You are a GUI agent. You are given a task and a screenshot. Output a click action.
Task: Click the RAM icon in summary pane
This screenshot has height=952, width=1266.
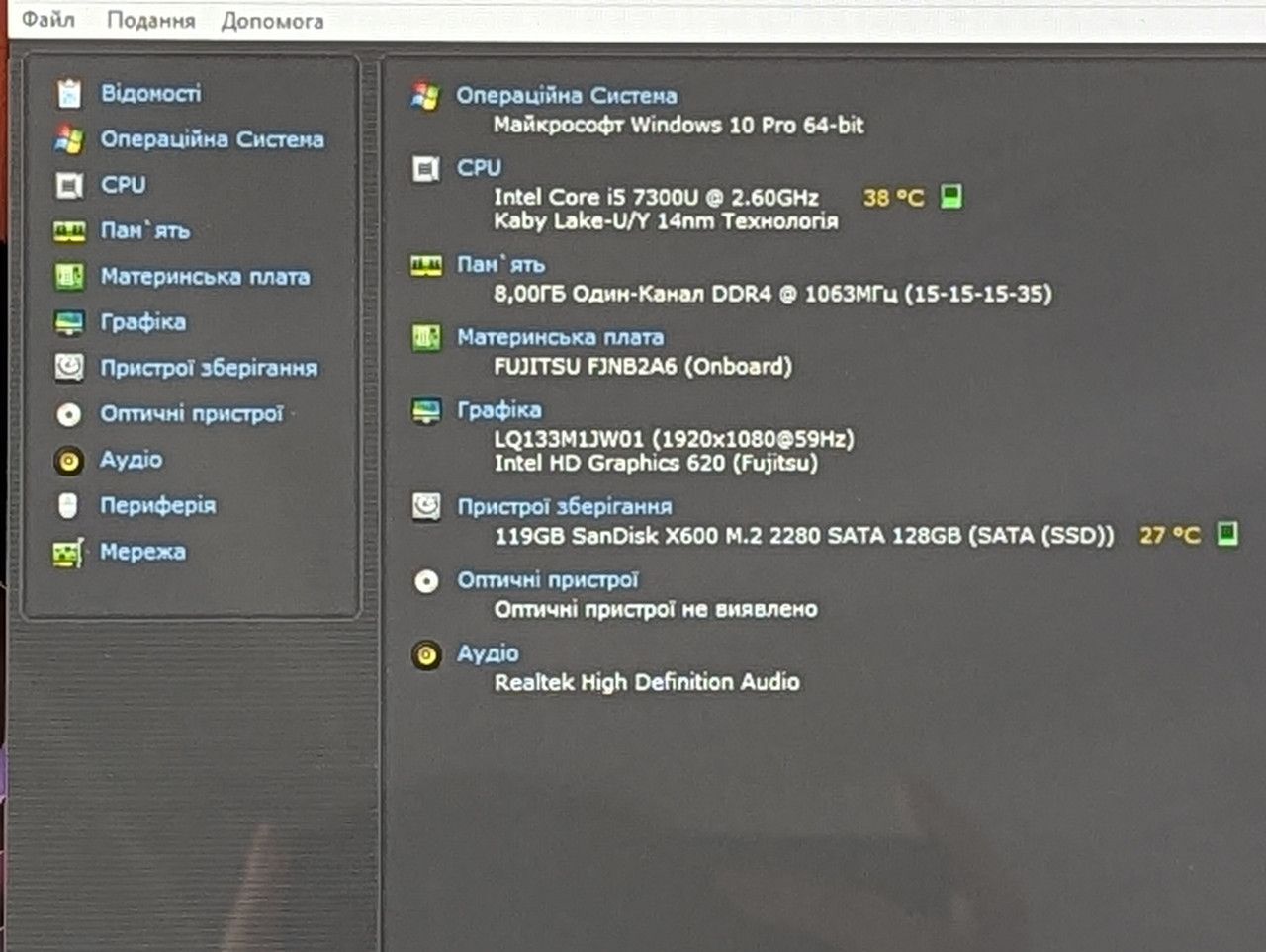tap(426, 265)
